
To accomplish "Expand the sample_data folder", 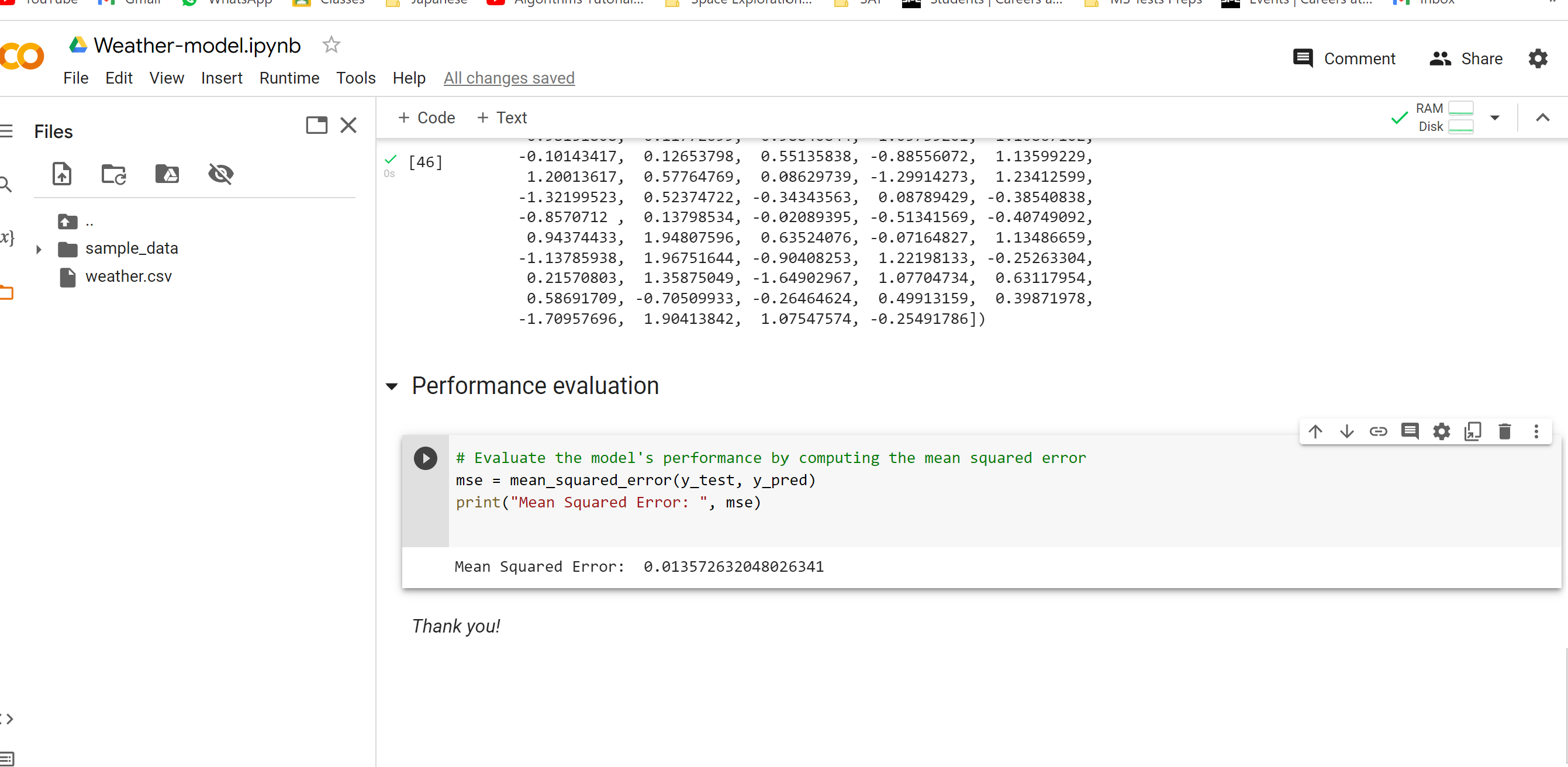I will [x=39, y=249].
